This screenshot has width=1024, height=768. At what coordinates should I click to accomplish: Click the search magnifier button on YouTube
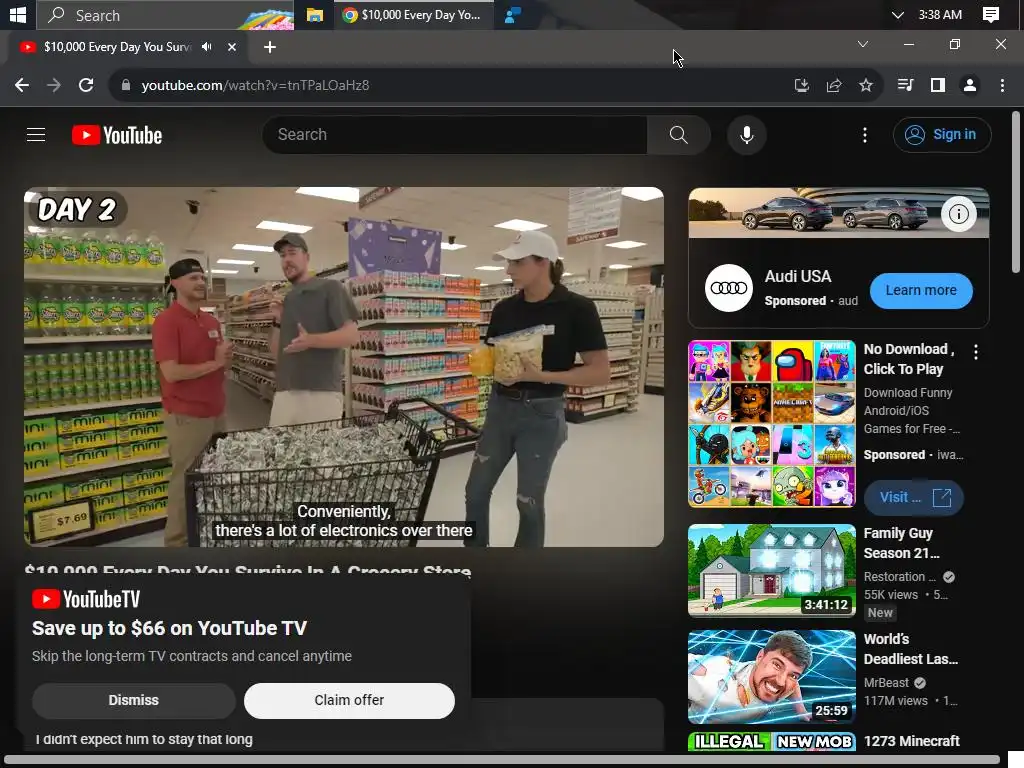(679, 135)
